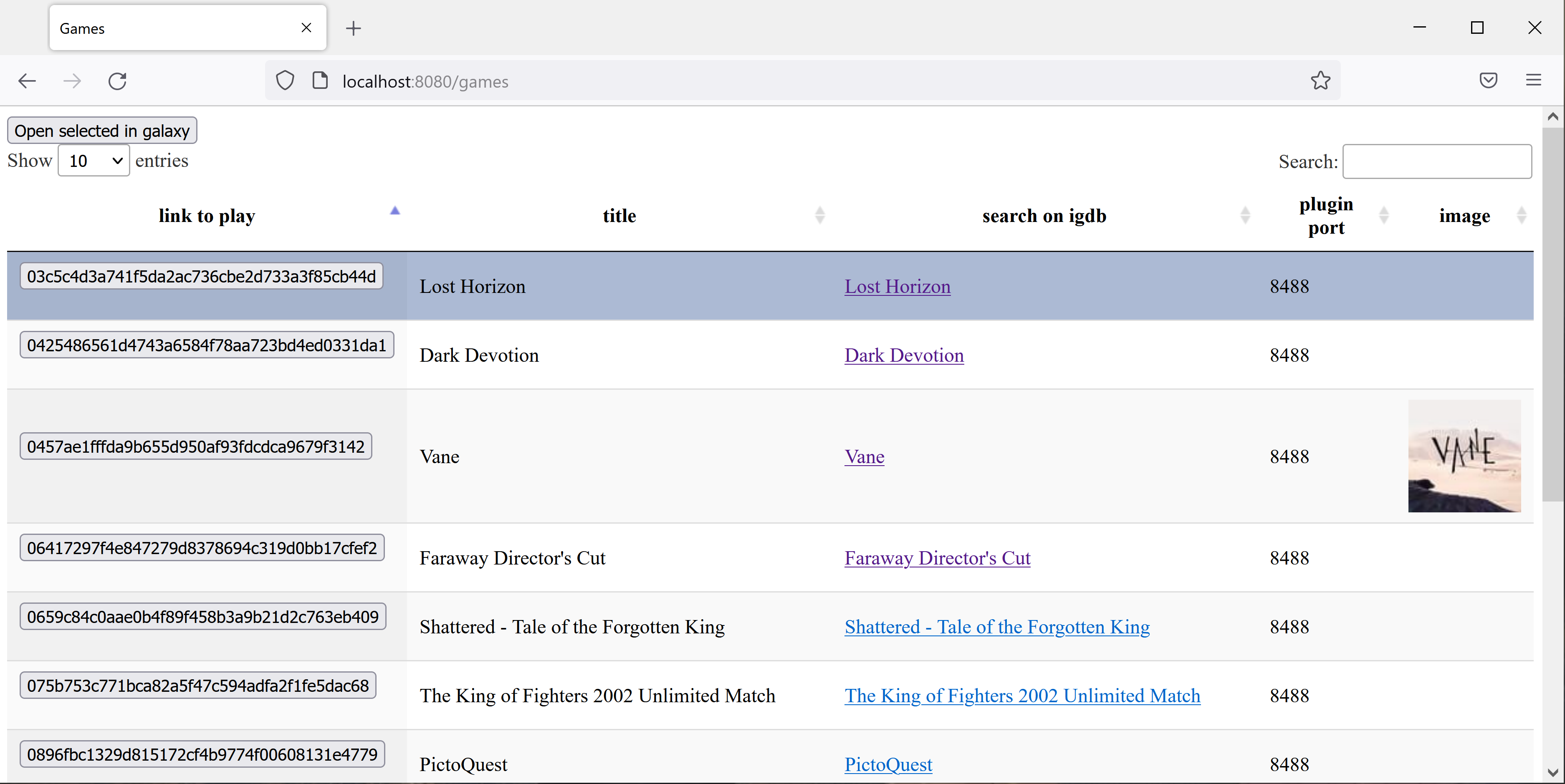Deselect the highlighted Lost Horizon row

(x=607, y=286)
